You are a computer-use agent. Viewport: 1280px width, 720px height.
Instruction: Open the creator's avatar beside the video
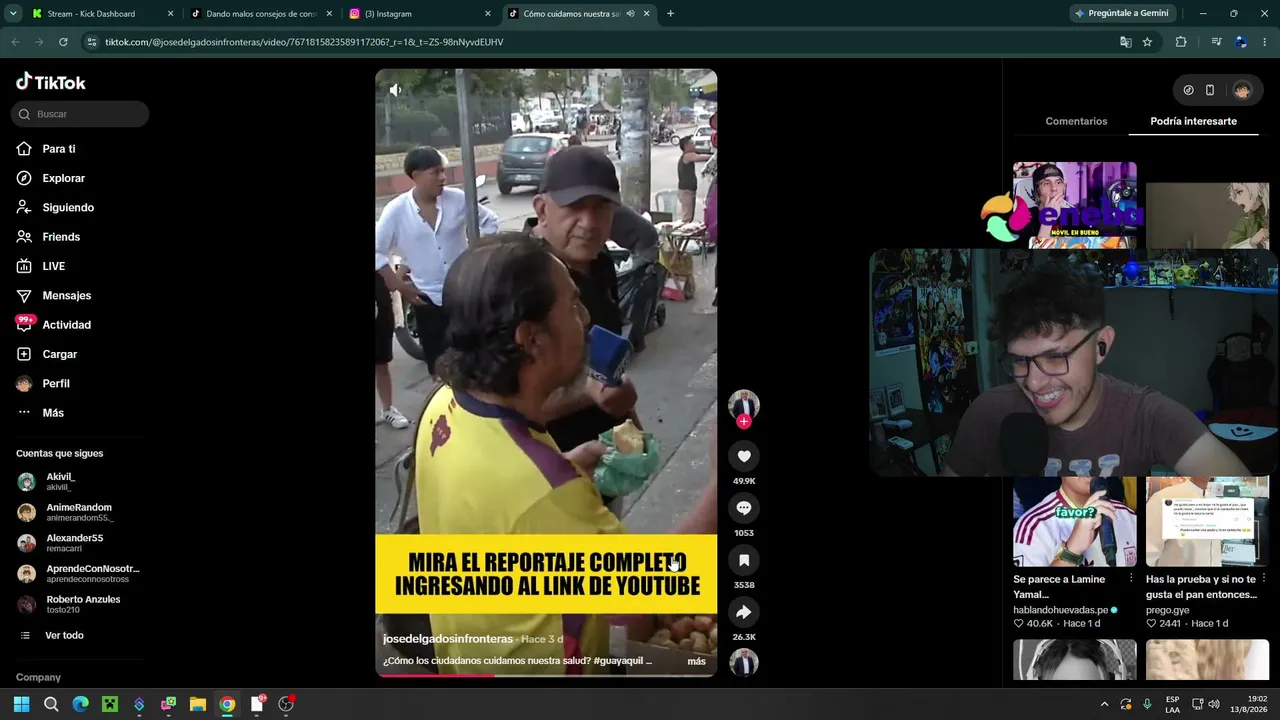pos(743,404)
